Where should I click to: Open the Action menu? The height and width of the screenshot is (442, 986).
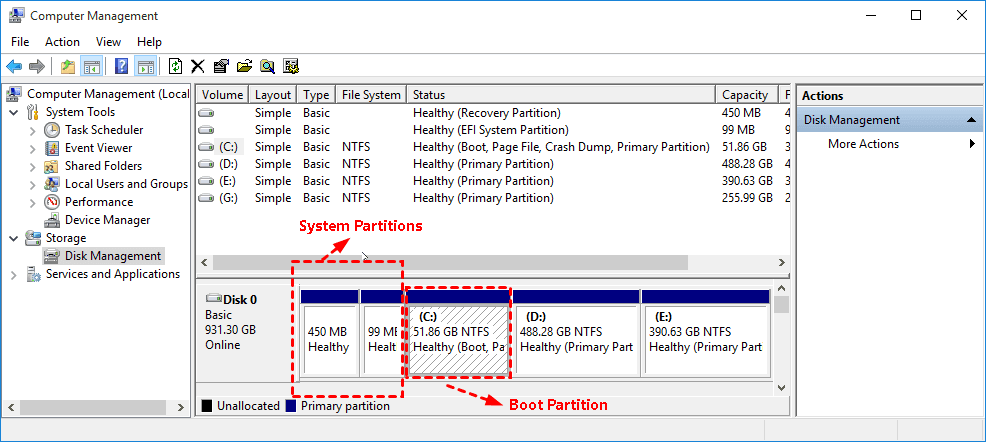click(x=62, y=42)
